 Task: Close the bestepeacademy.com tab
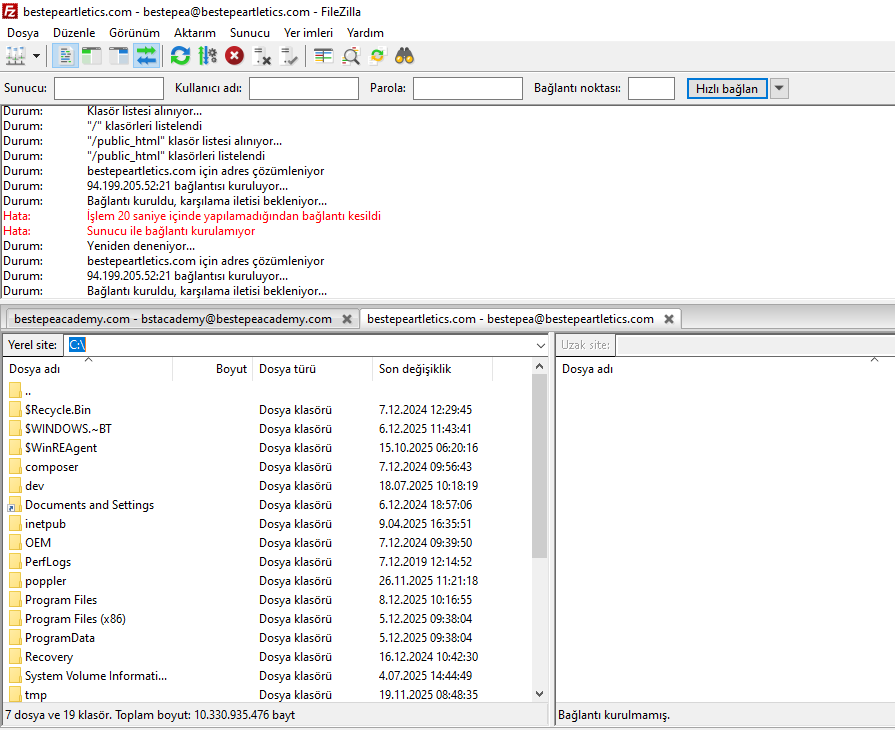click(x=346, y=319)
